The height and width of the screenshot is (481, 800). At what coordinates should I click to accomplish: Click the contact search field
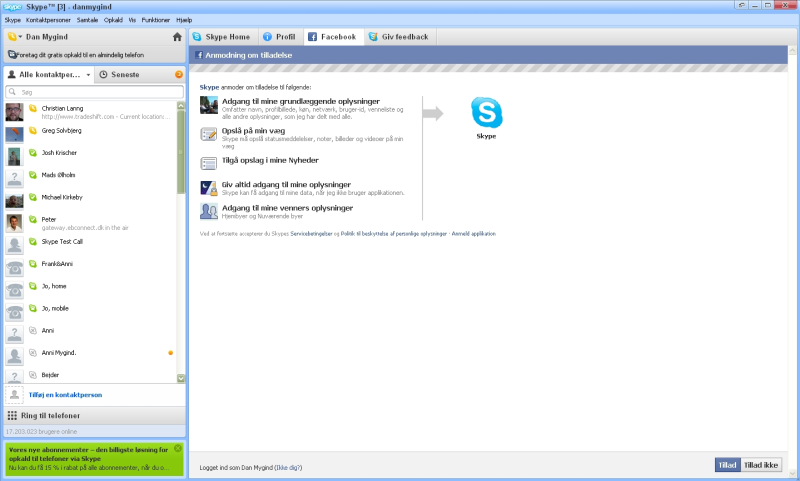[94, 92]
